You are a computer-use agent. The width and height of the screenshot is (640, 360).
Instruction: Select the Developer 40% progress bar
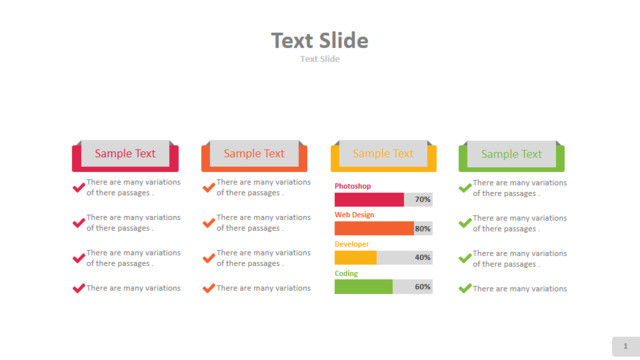tap(383, 258)
